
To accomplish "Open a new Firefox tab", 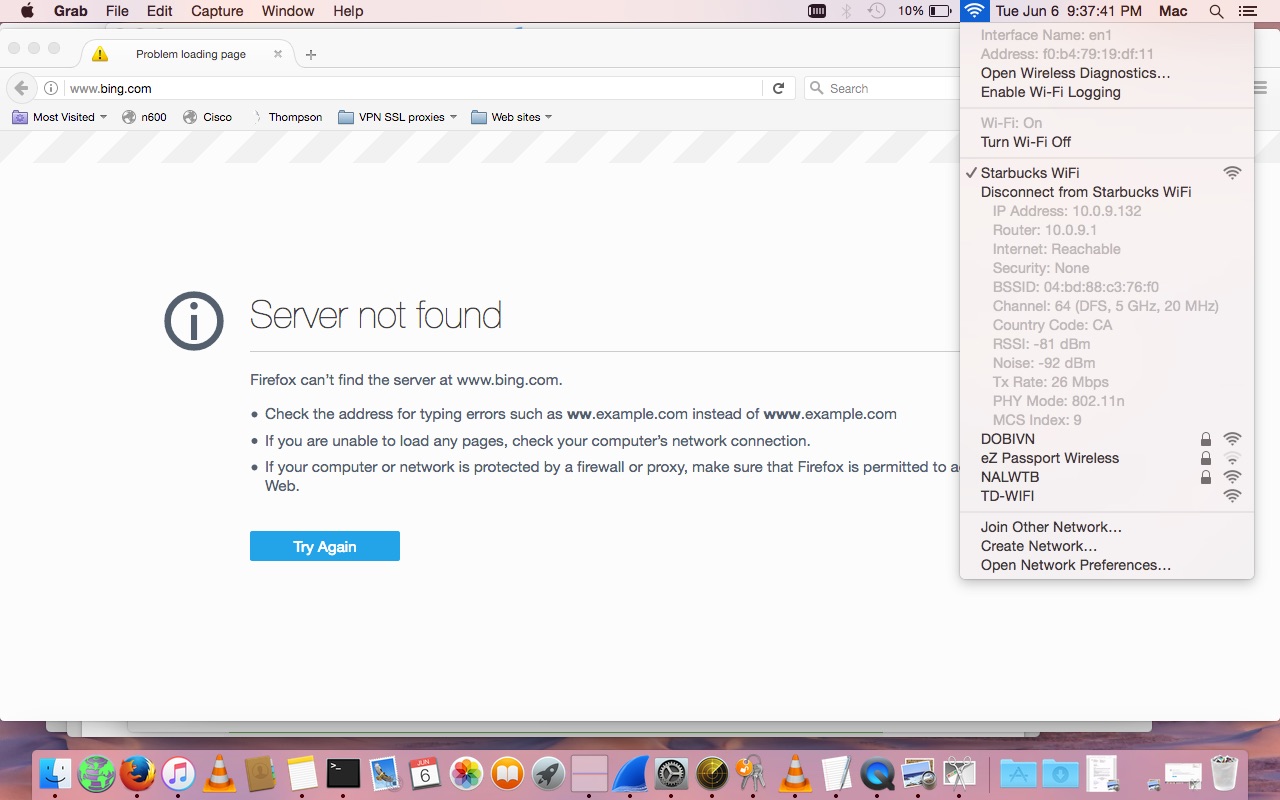I will (x=311, y=54).
